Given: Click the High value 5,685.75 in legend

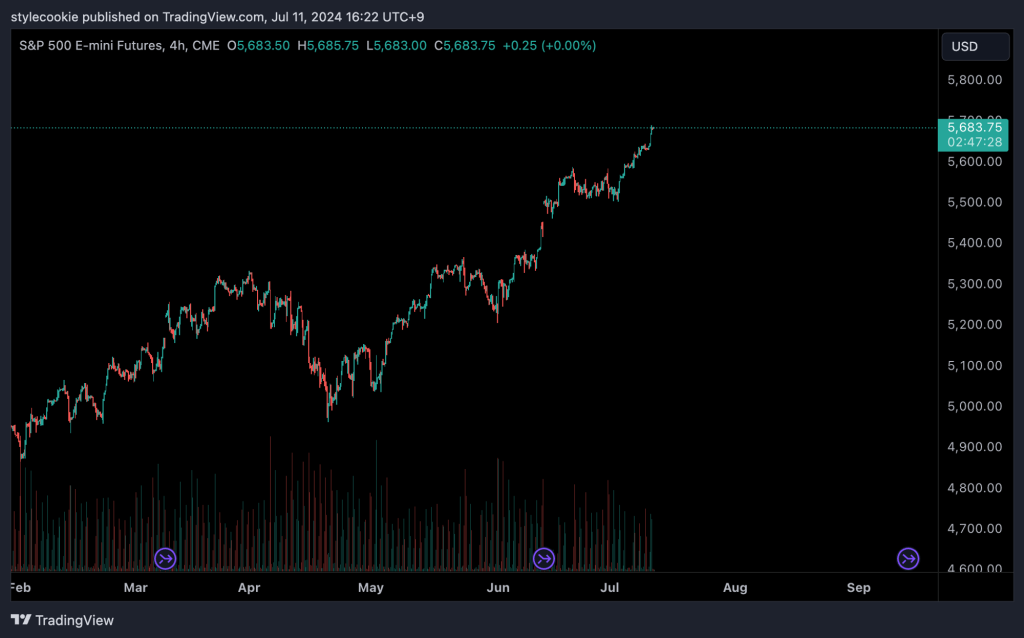Looking at the screenshot, I should (332, 46).
